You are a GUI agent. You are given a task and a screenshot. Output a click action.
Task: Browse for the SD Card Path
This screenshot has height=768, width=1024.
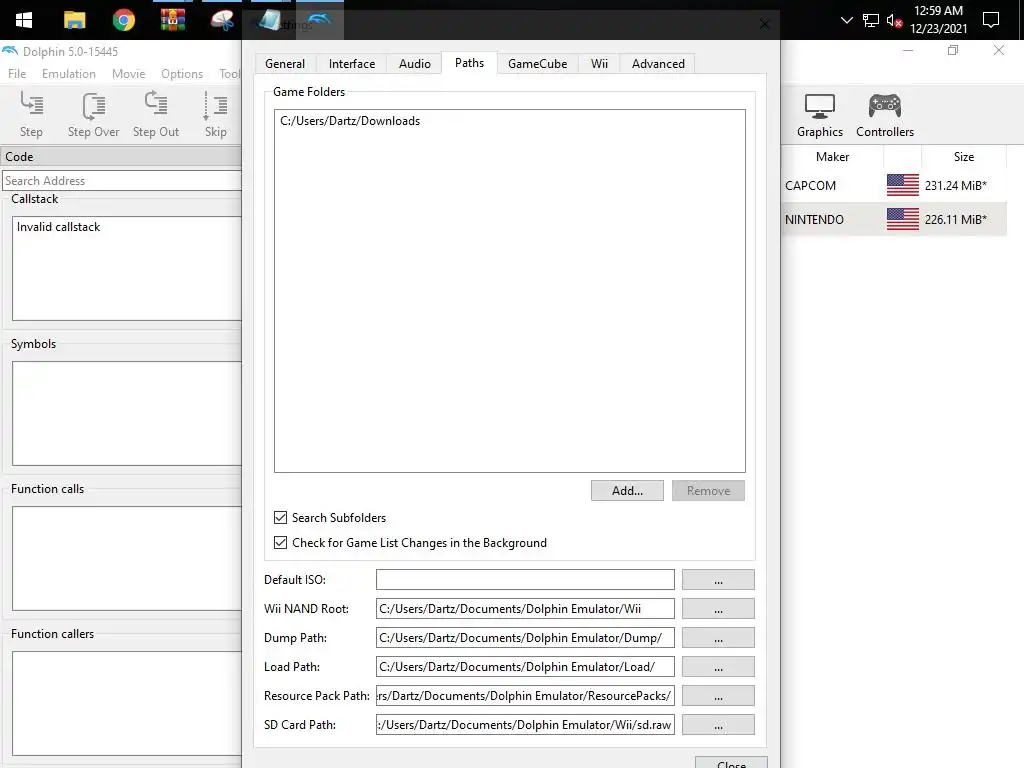pos(718,724)
